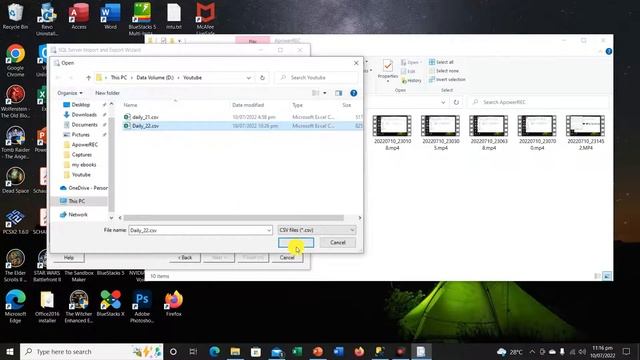Image resolution: width=640 pixels, height=360 pixels.
Task: Open the Organize dropdown menu
Action: [70, 93]
